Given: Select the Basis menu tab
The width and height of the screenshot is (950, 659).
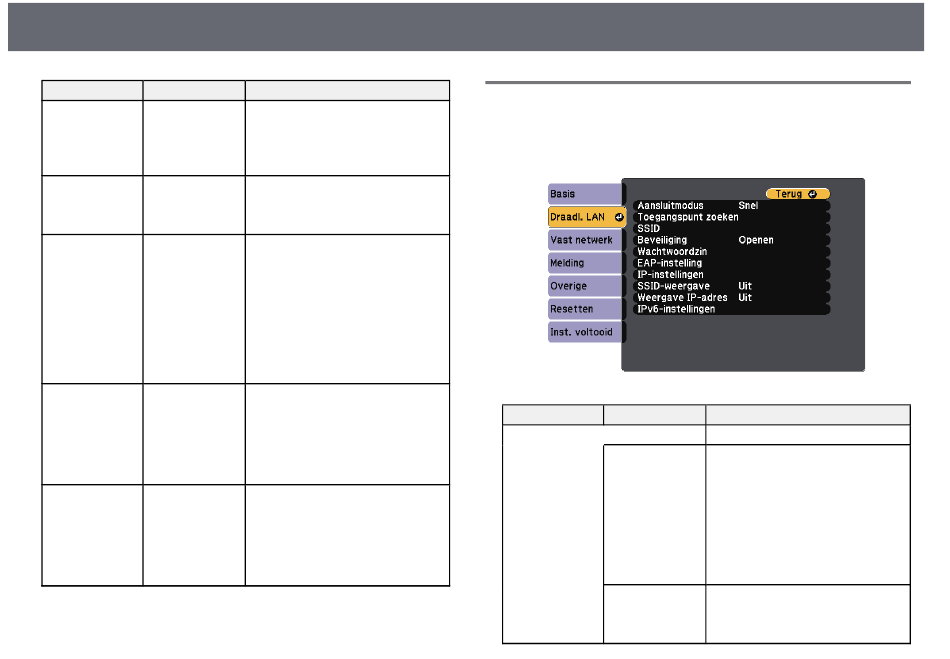Looking at the screenshot, I should 585,194.
